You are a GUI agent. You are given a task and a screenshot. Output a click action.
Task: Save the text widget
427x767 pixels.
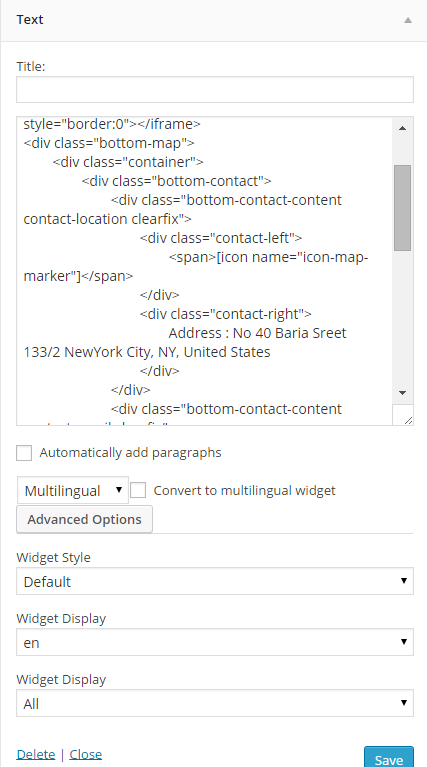click(389, 757)
